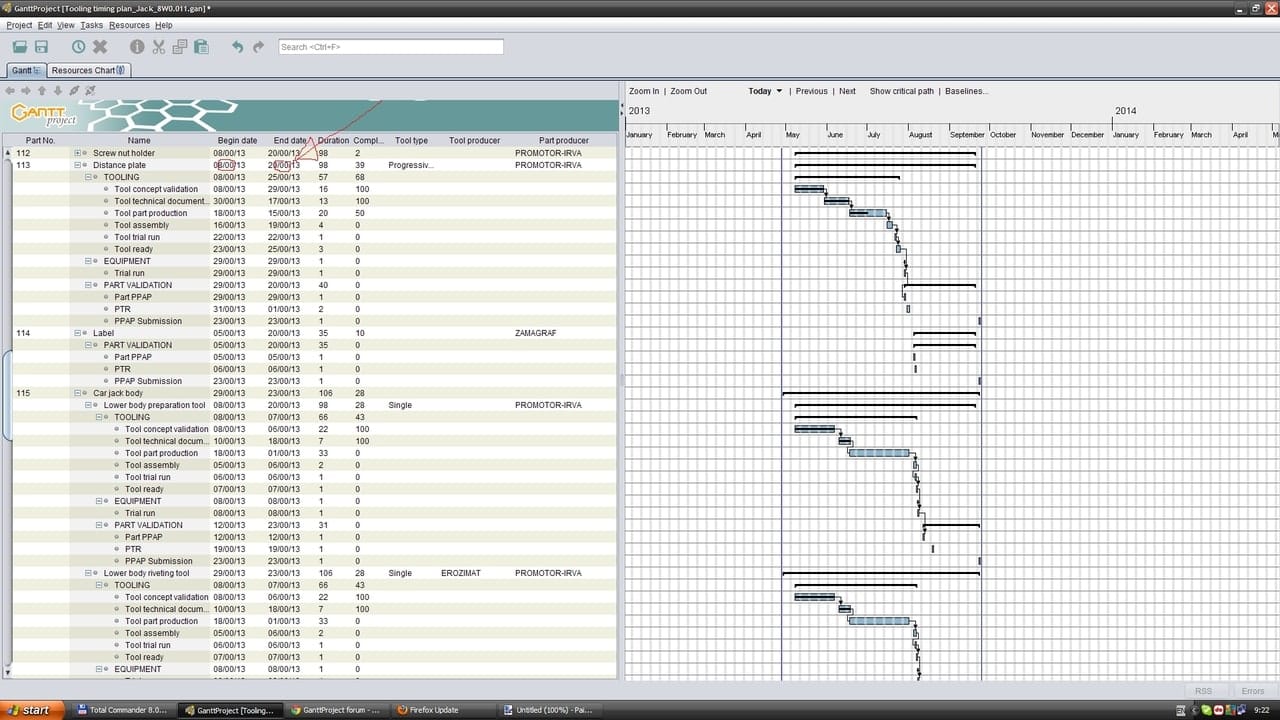Click the Save project icon
The width and height of the screenshot is (1280, 720).
(42, 47)
